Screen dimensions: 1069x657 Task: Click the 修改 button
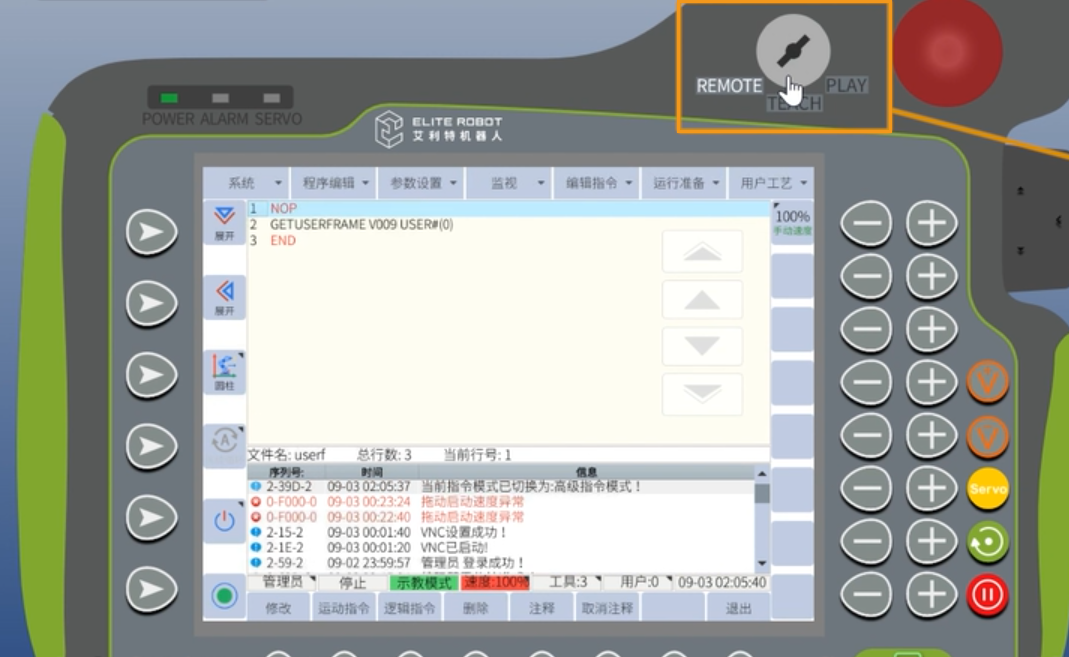[278, 608]
